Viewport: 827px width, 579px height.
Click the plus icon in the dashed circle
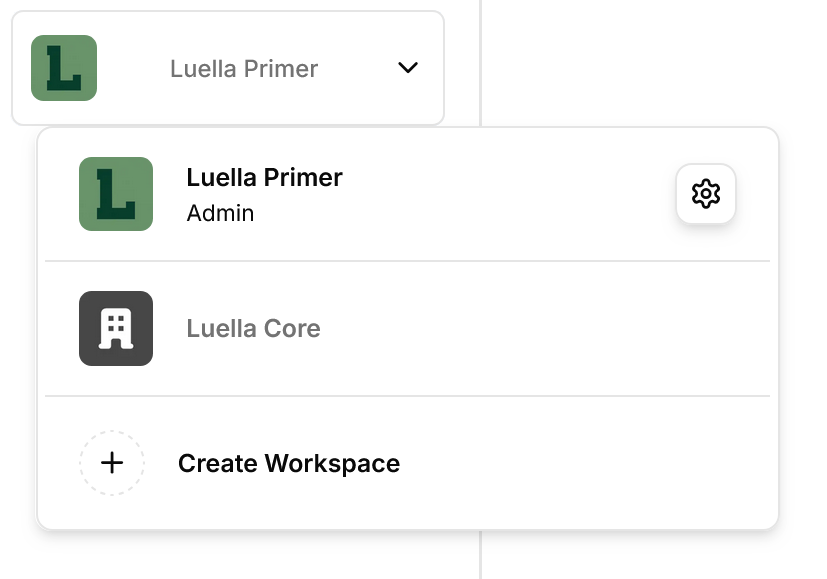pos(112,463)
